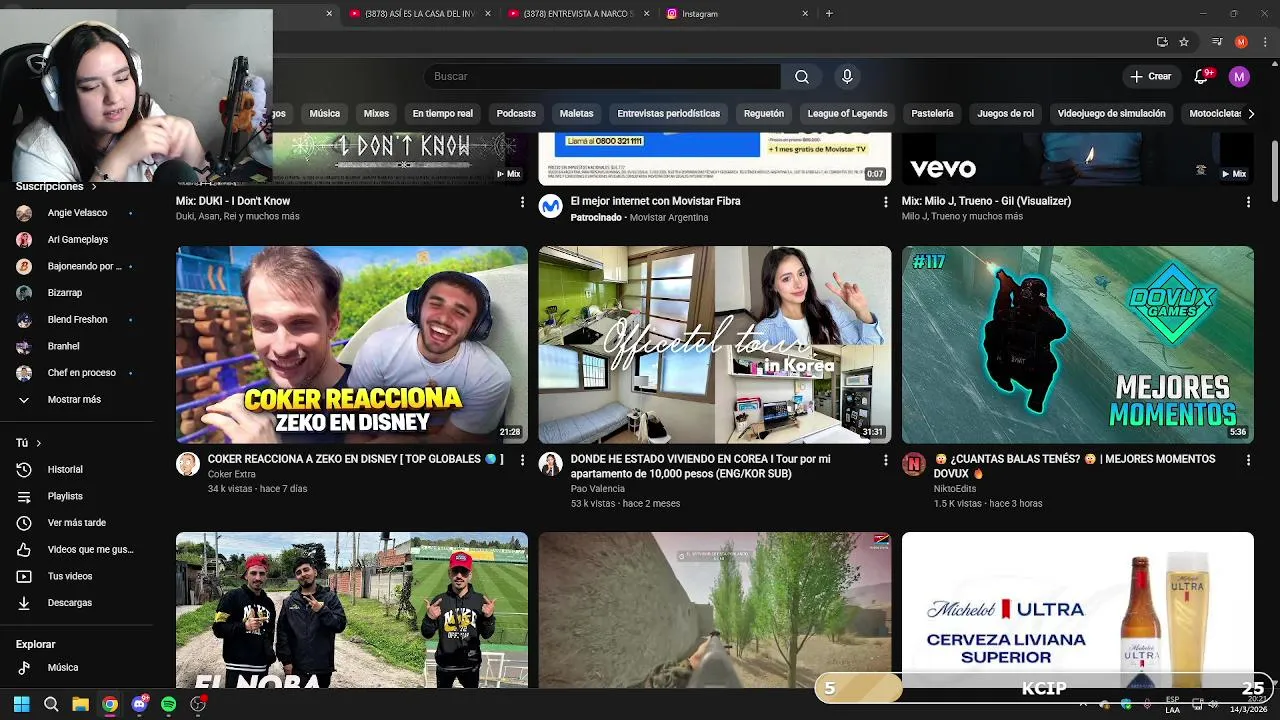
Task: Select the Mixes filter chip
Action: pyautogui.click(x=376, y=114)
